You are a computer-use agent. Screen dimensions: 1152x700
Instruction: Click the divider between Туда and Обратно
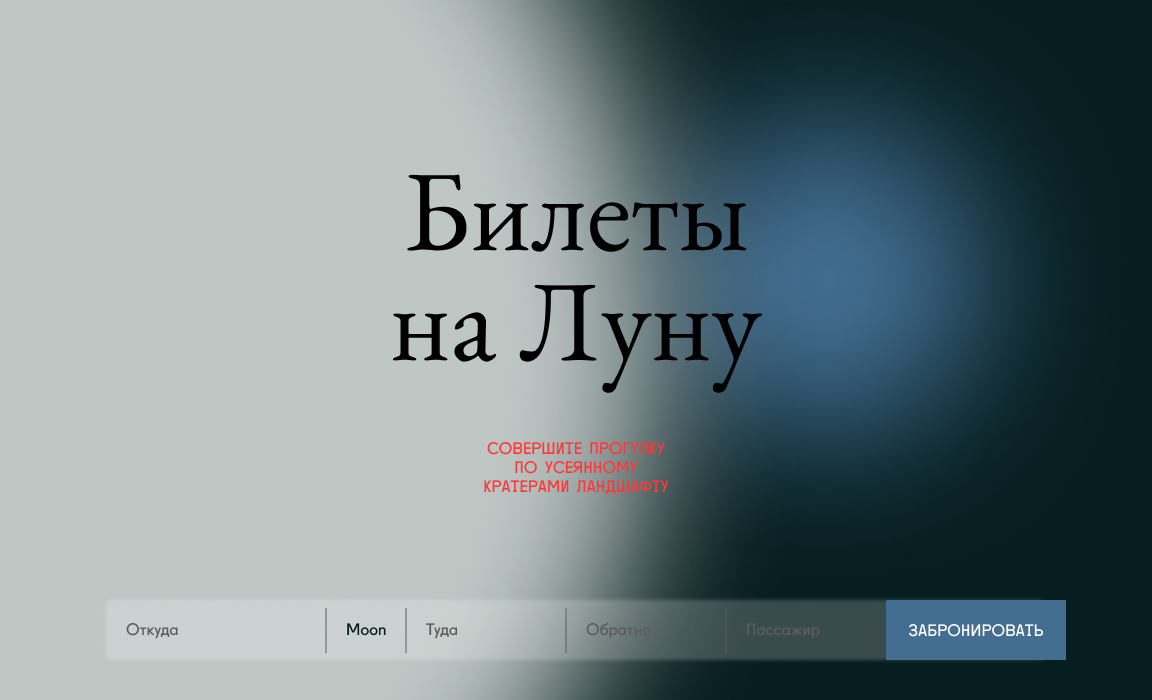(566, 630)
